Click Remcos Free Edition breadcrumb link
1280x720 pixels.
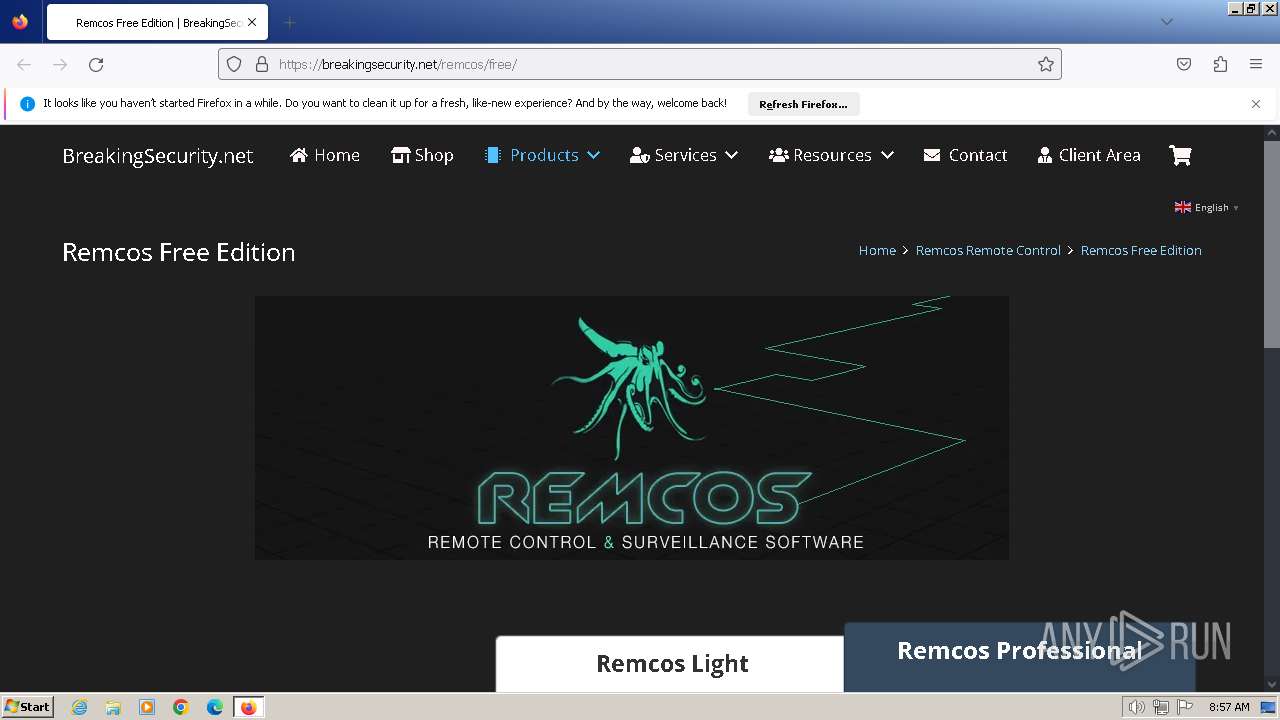(x=1141, y=250)
